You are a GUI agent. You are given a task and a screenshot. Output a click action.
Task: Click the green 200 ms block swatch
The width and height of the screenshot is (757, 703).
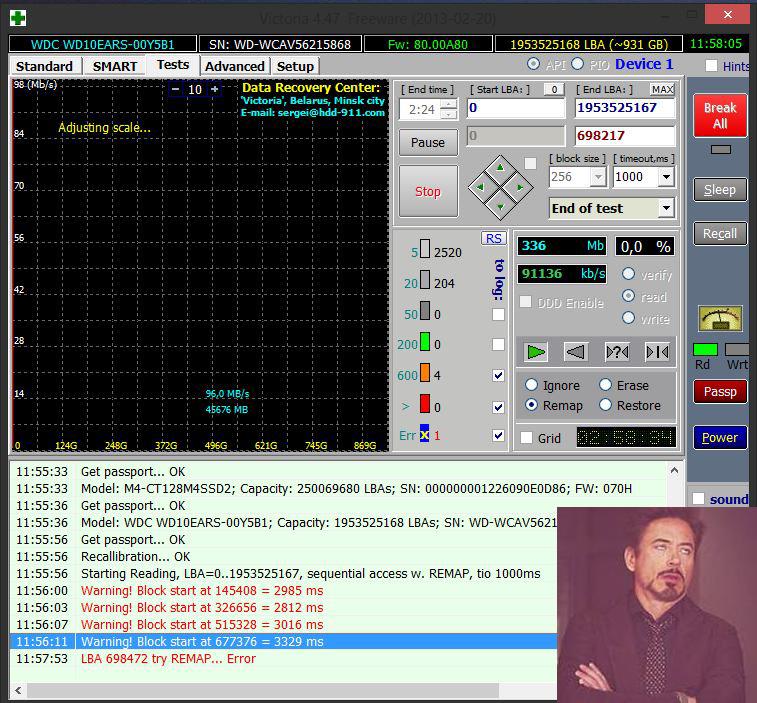pyautogui.click(x=425, y=341)
